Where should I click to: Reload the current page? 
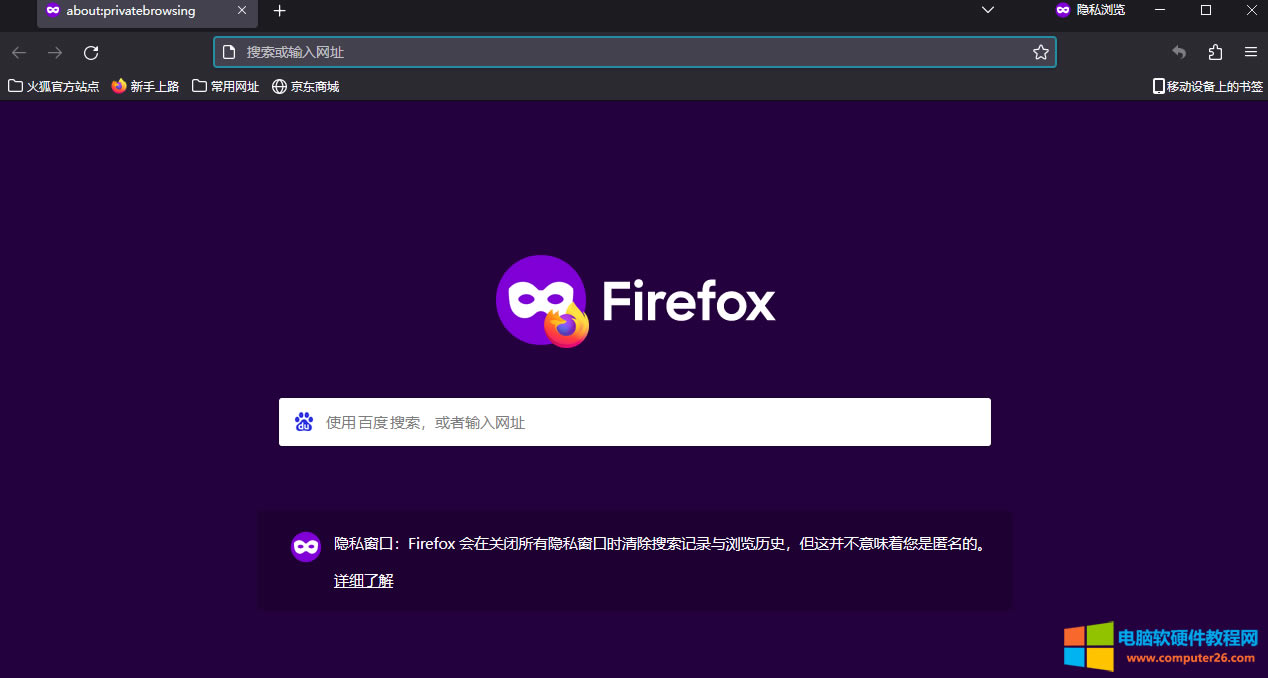click(90, 52)
